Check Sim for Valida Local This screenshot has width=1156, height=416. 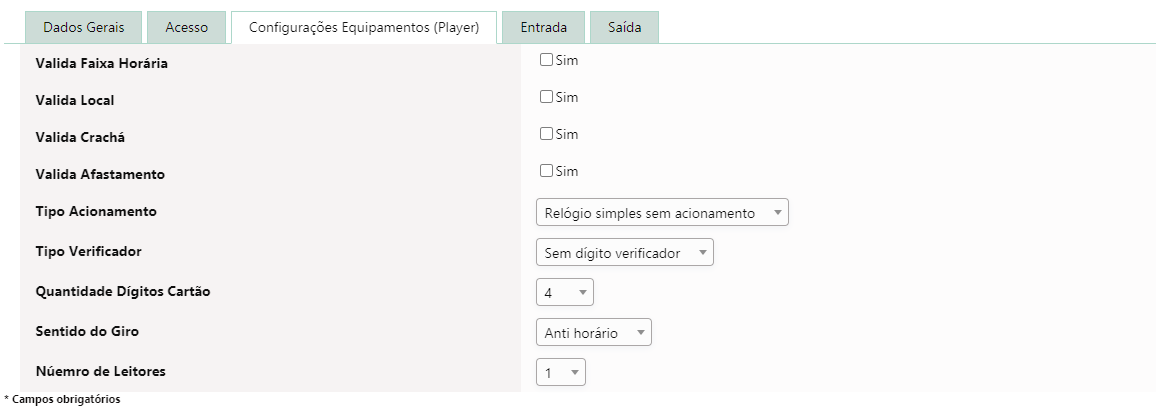pyautogui.click(x=546, y=97)
